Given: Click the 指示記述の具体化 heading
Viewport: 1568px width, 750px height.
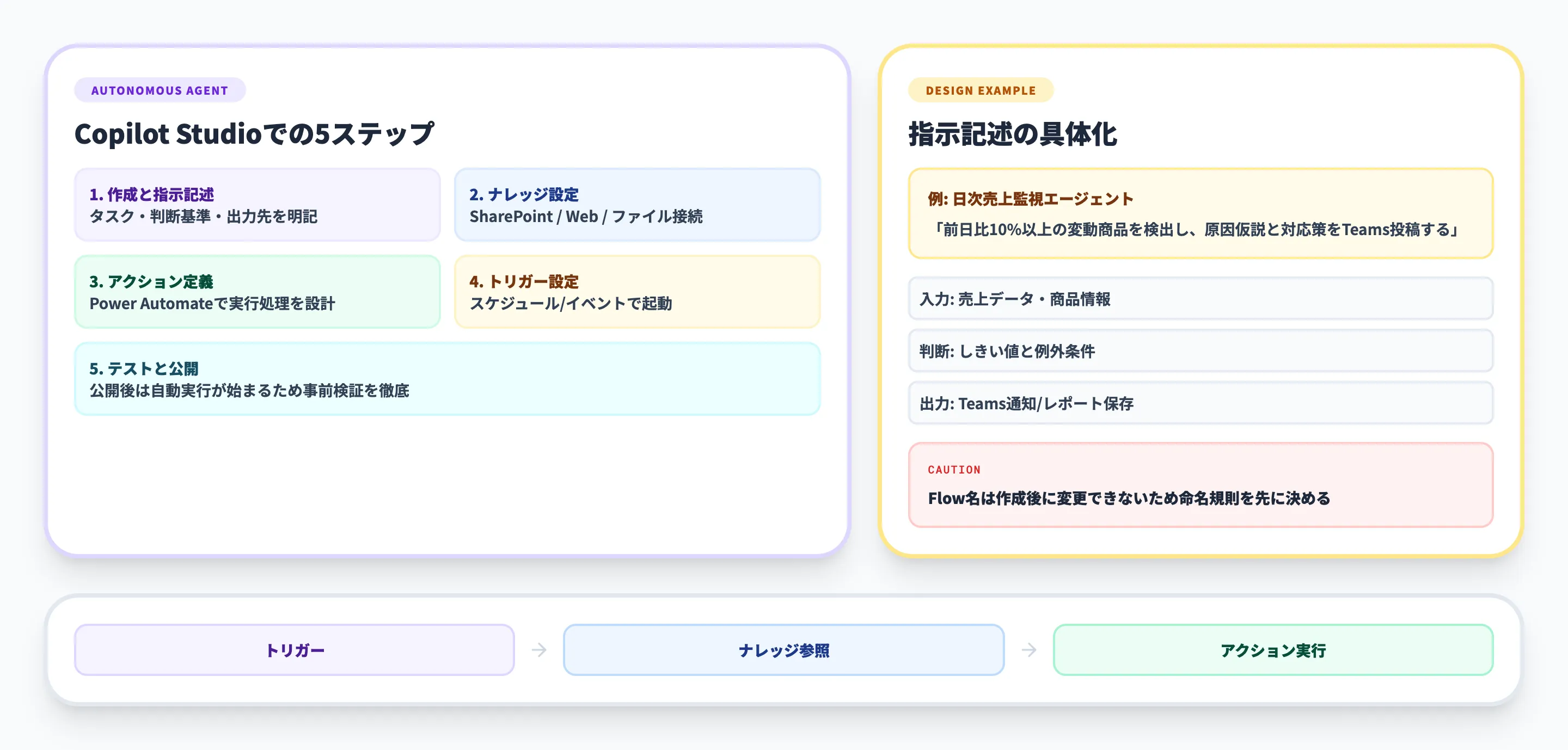Looking at the screenshot, I should tap(1012, 135).
